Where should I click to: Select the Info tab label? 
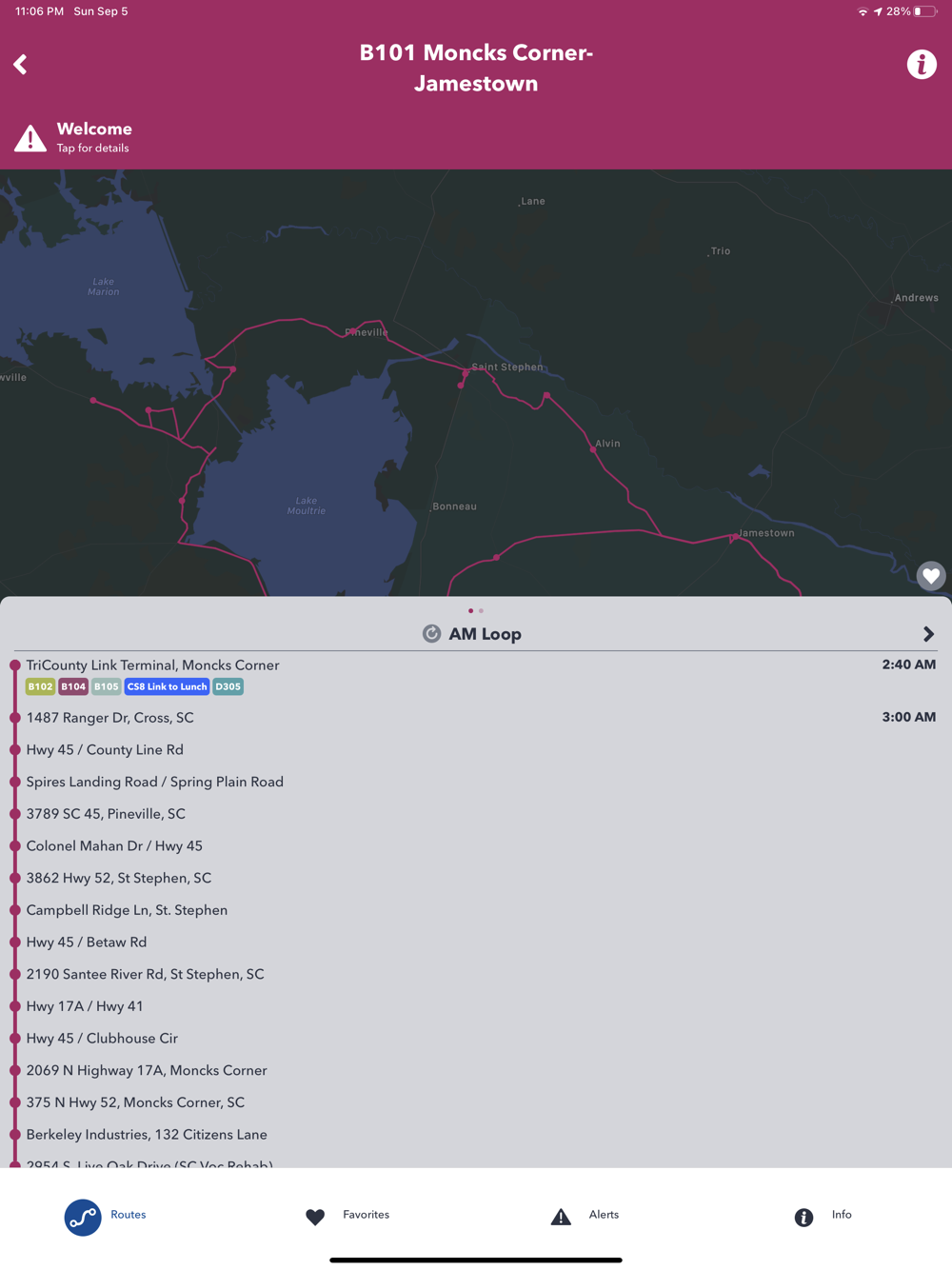[842, 1215]
